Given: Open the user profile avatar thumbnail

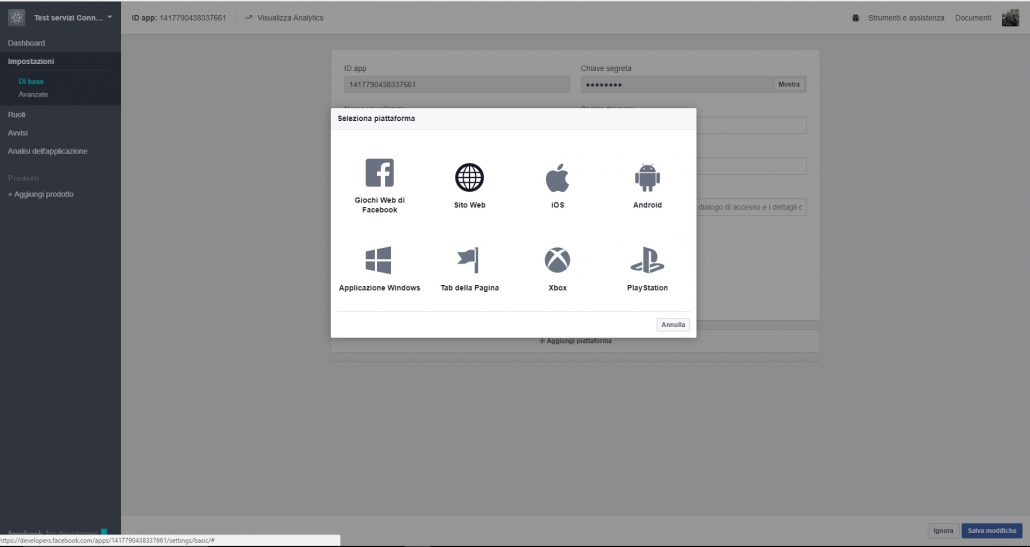Looking at the screenshot, I should coord(1010,18).
